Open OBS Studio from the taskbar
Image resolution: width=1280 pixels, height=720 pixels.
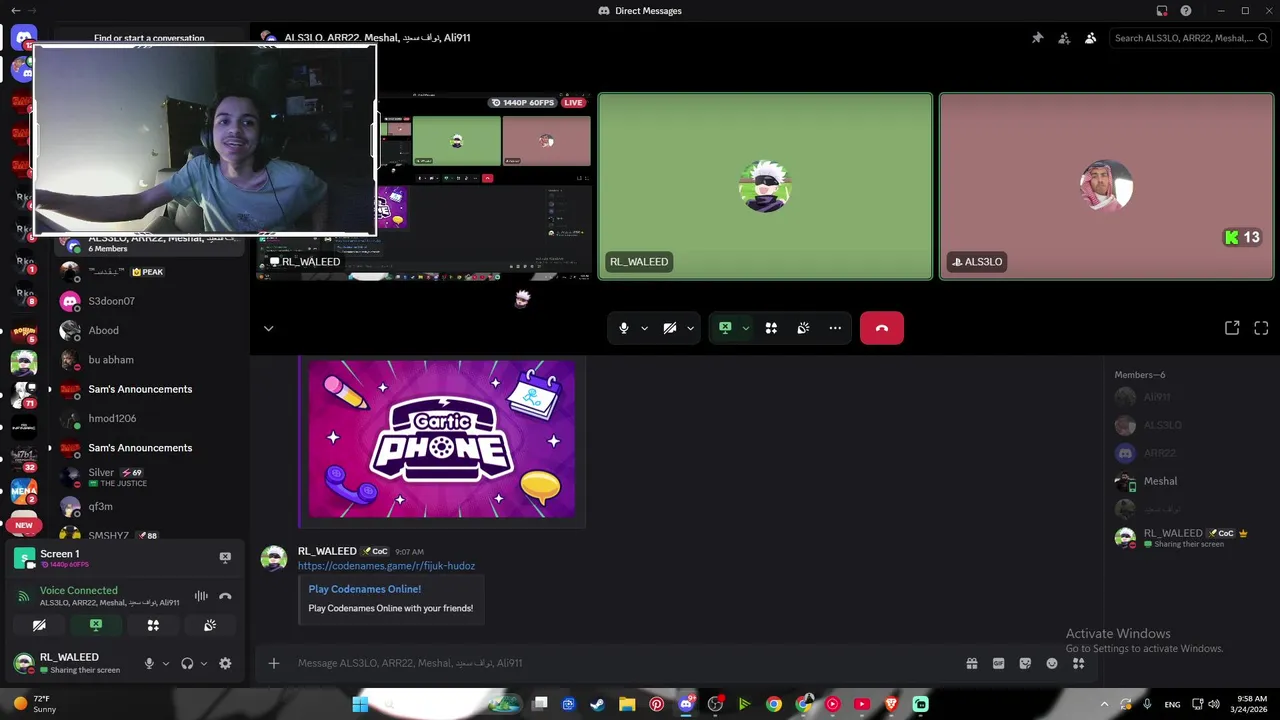coord(715,704)
